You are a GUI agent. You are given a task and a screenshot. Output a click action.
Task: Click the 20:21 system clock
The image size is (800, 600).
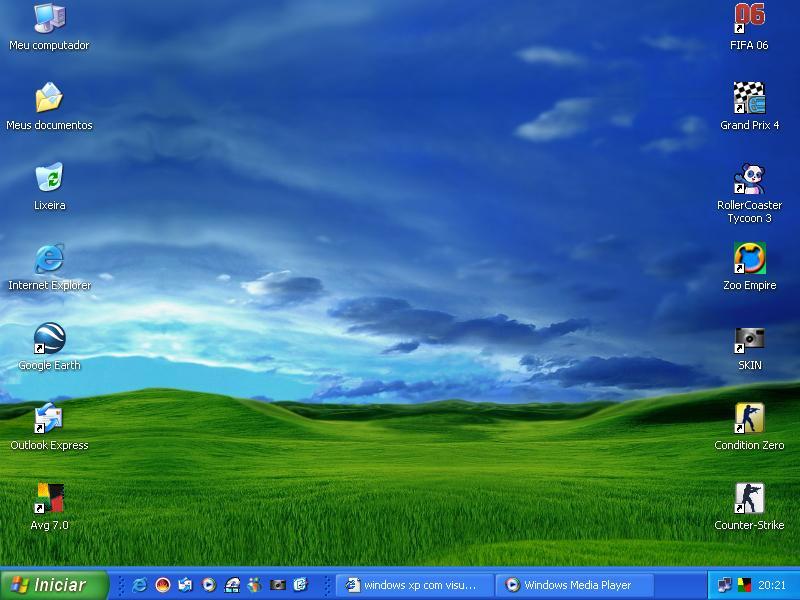tap(772, 585)
